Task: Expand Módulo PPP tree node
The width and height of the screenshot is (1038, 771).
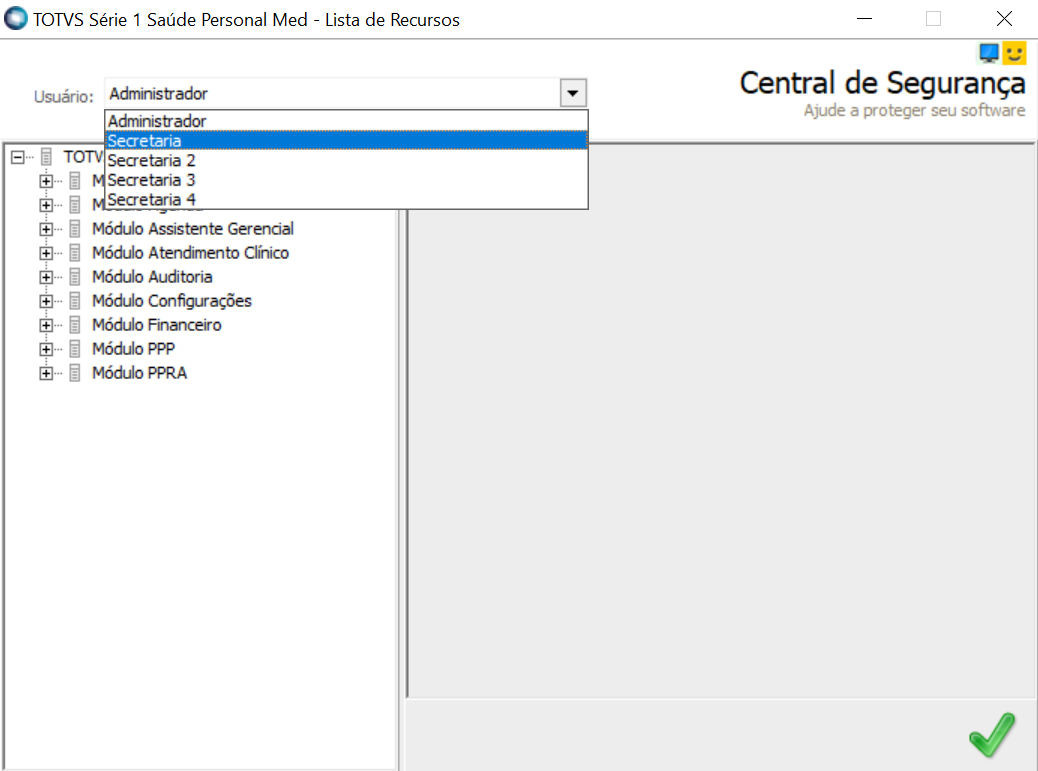Action: [x=46, y=349]
